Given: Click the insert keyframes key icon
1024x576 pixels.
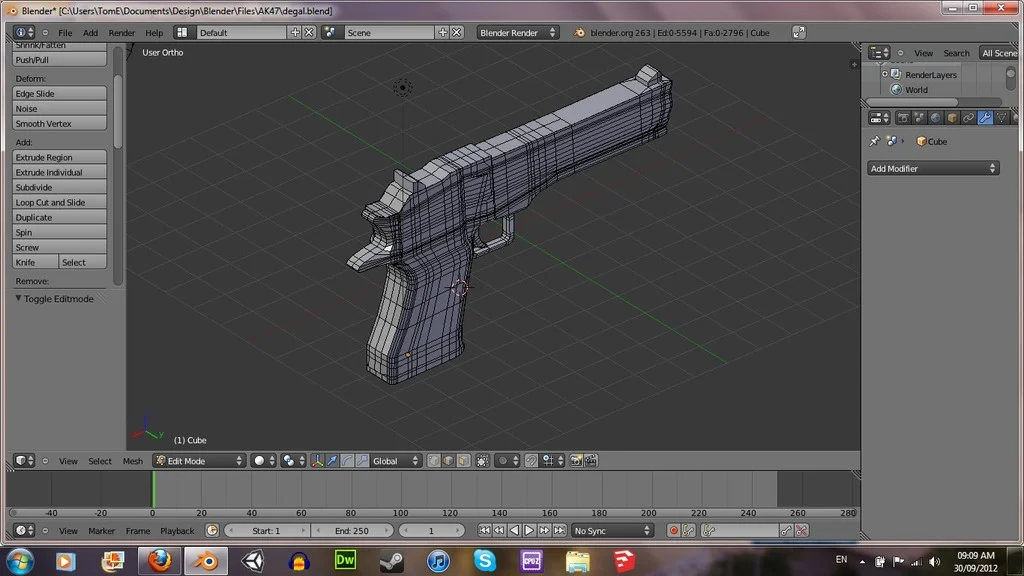Looking at the screenshot, I should pyautogui.click(x=786, y=530).
